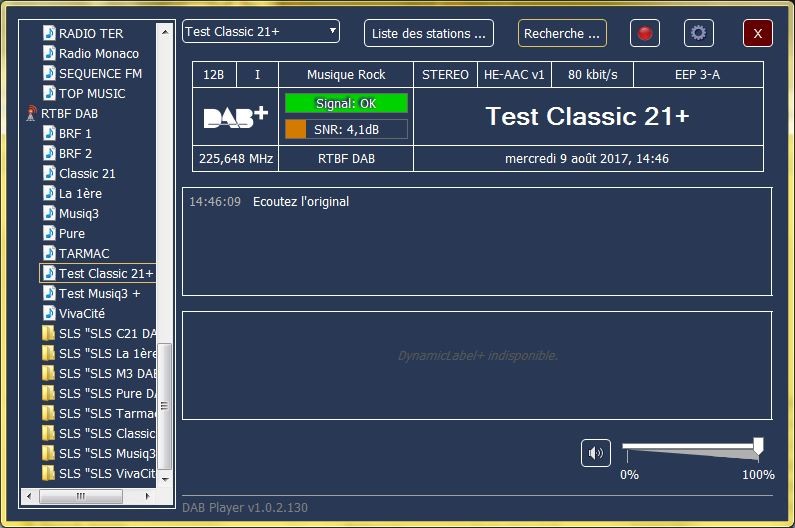The height and width of the screenshot is (528, 795).
Task: Click the RTBF DAB ensemble cell in info table
Action: click(346, 159)
